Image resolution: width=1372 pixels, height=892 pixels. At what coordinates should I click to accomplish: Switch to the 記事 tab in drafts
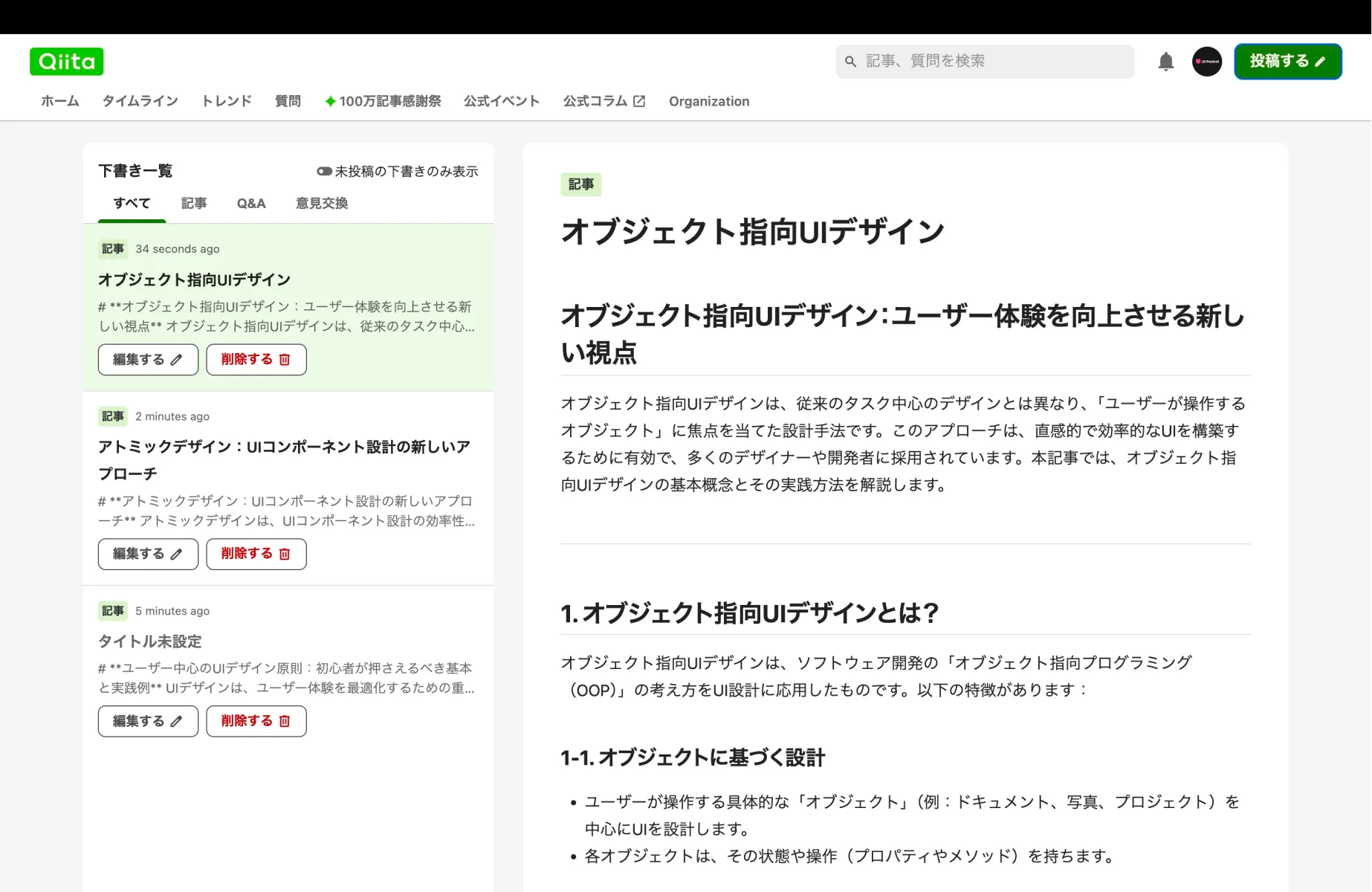[194, 203]
